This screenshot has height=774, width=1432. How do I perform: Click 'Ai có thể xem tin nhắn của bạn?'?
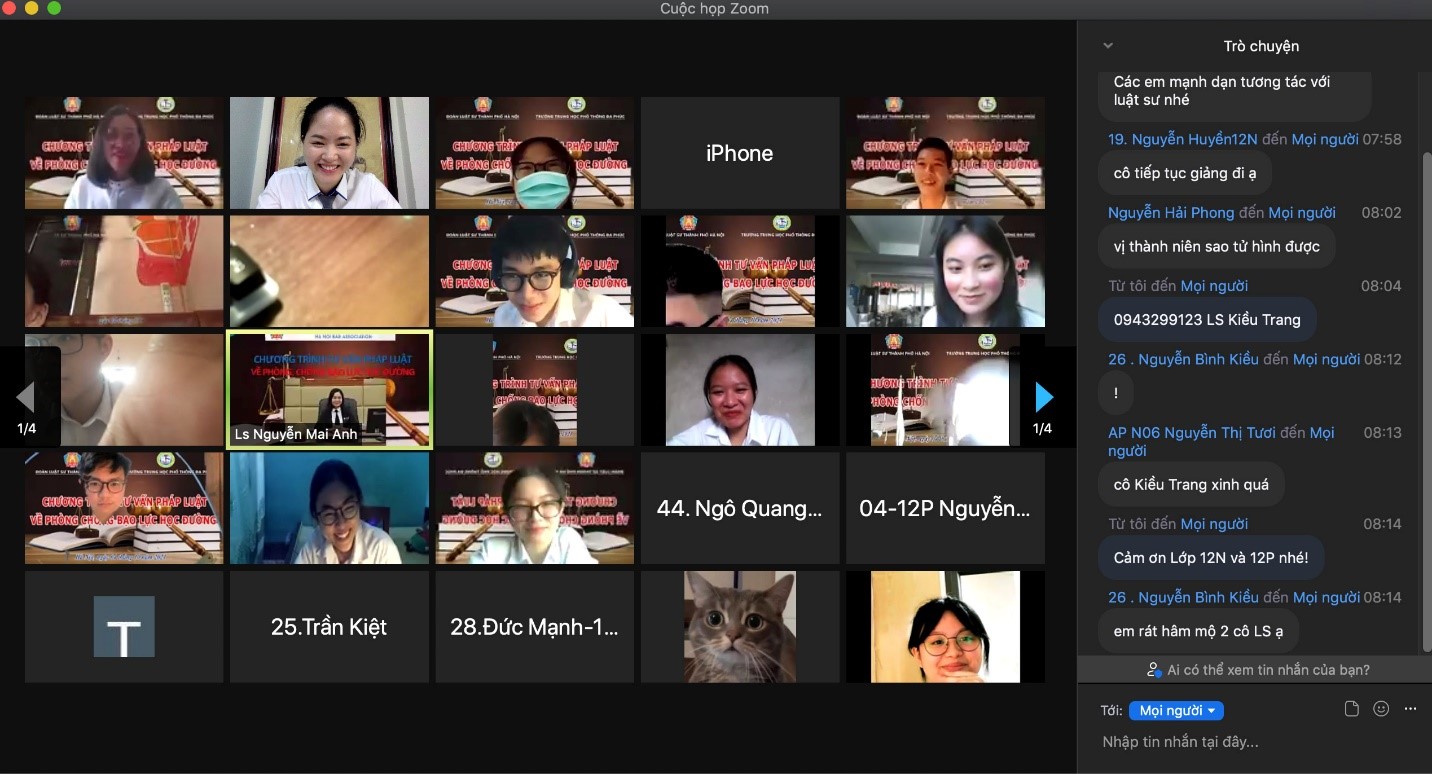[1258, 670]
